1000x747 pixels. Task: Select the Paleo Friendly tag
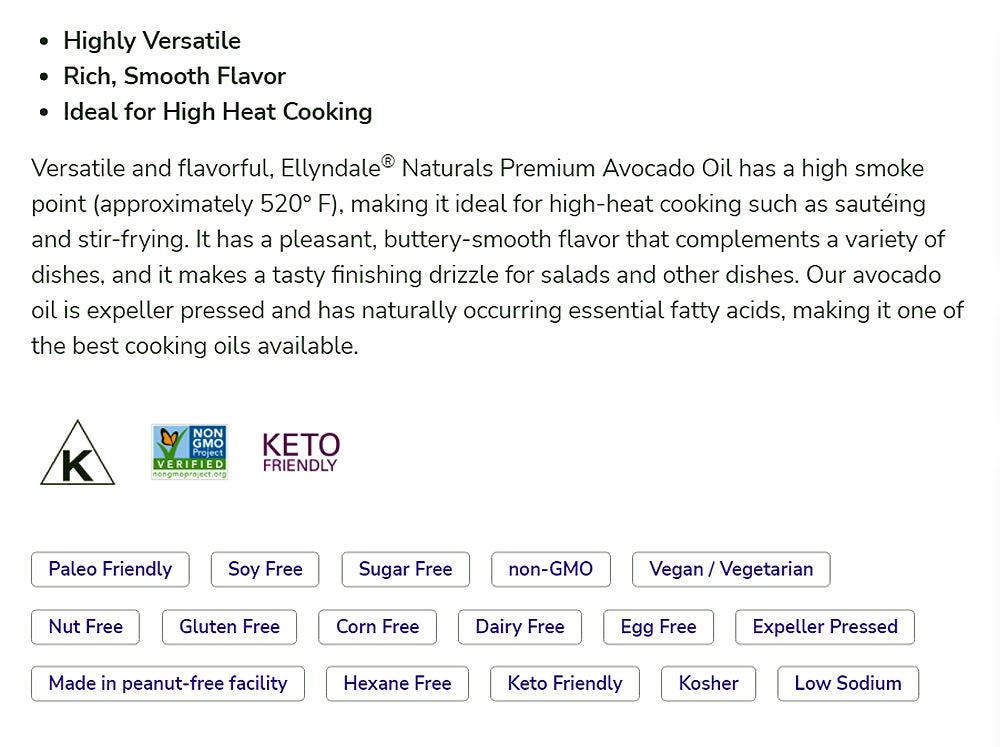(110, 569)
